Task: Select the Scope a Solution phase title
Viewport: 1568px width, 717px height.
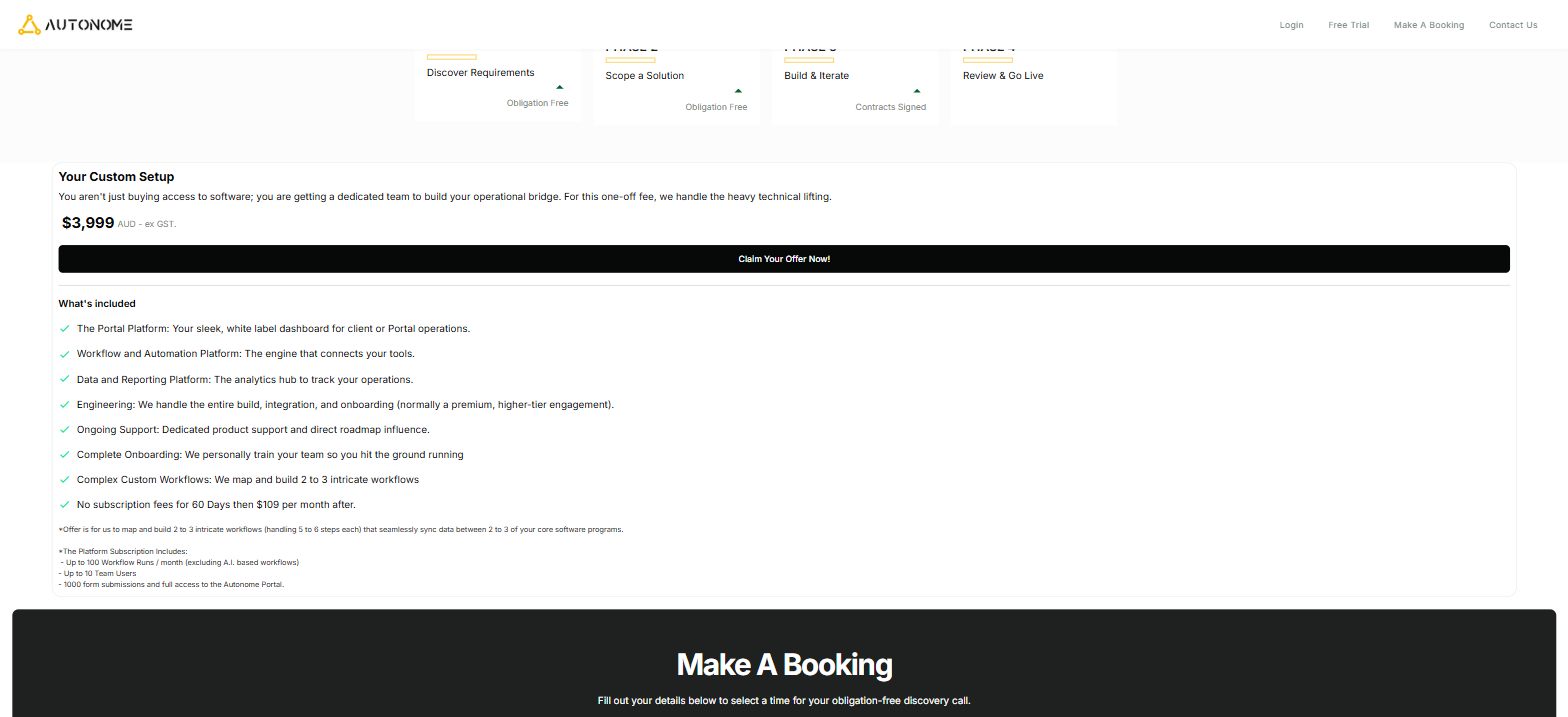Action: click(x=645, y=76)
